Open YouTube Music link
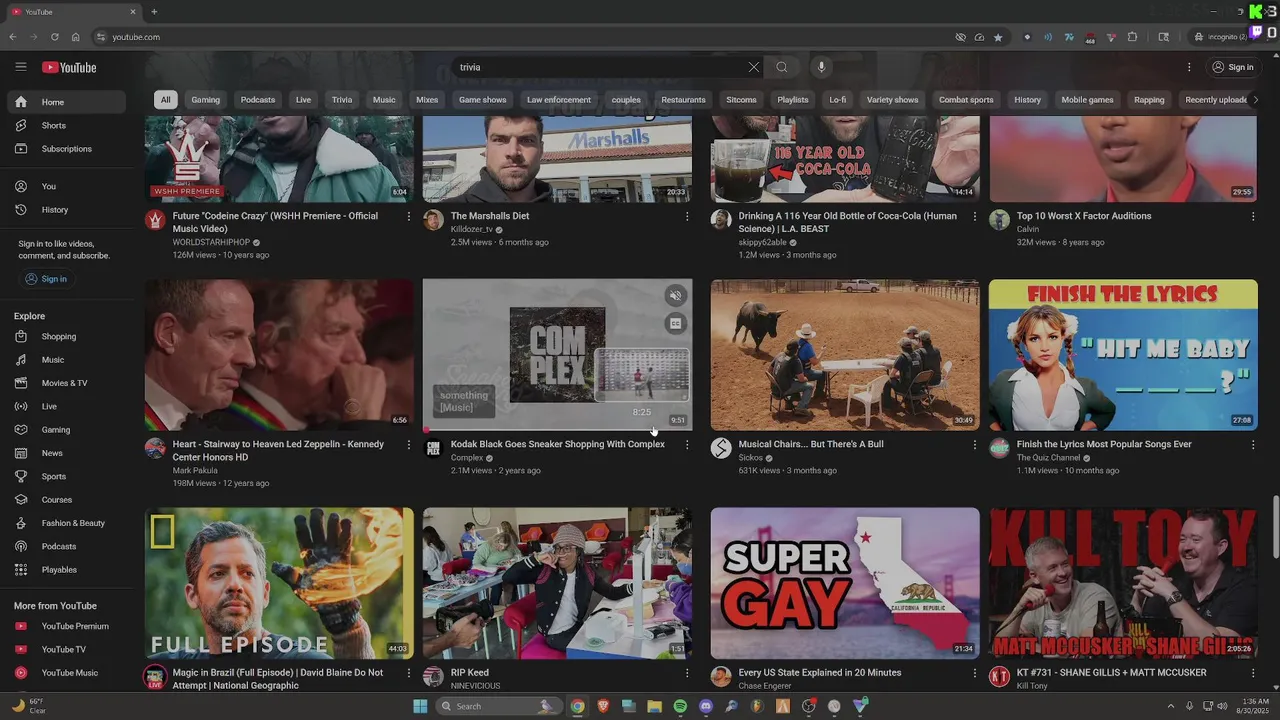 point(66,673)
